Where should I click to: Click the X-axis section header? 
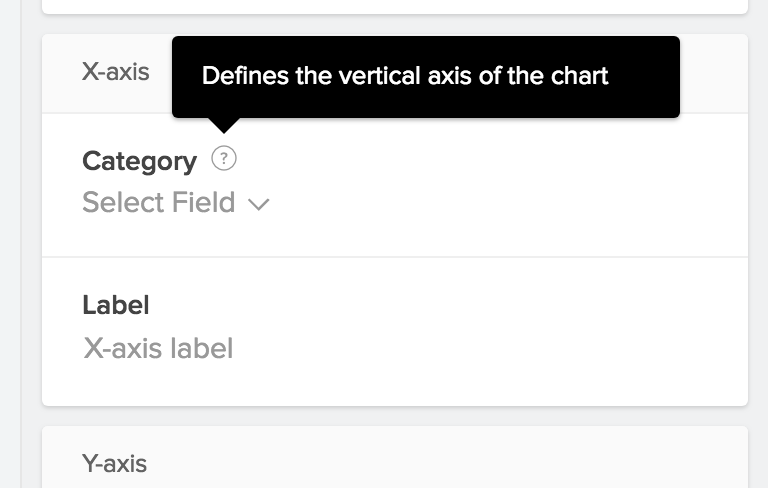[116, 72]
